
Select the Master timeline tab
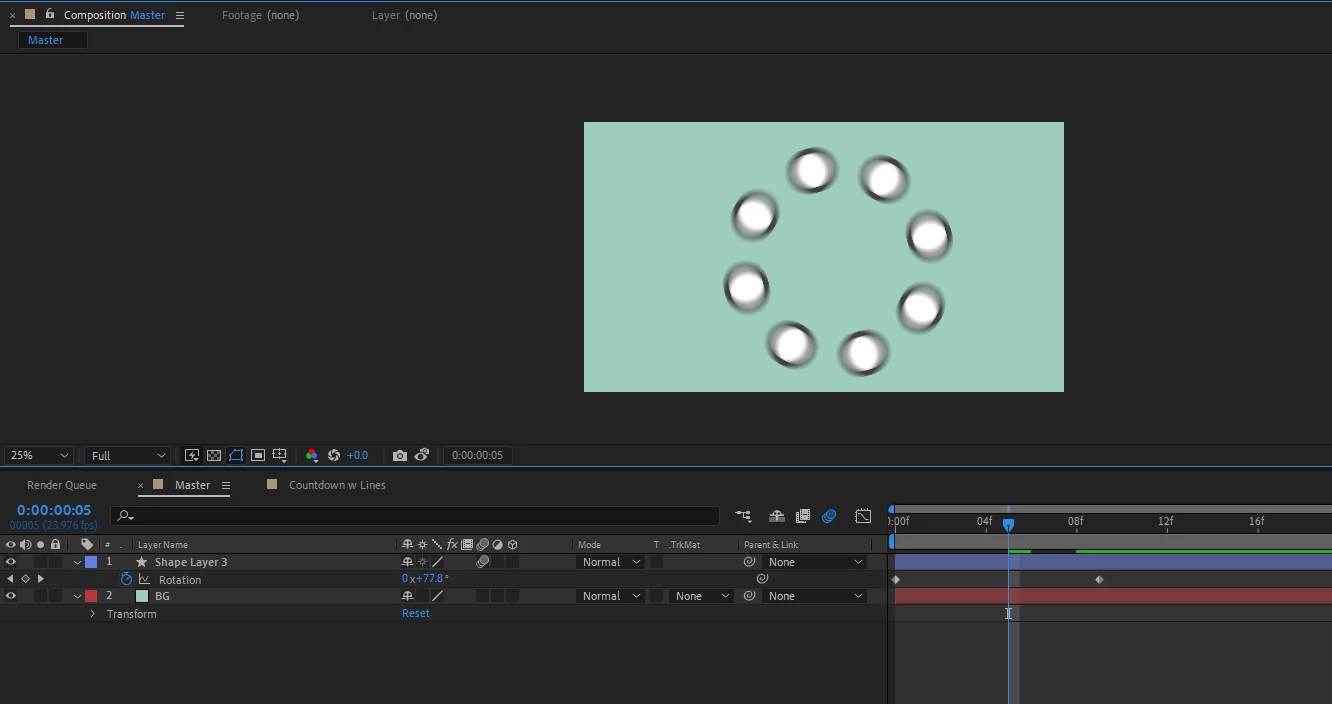pos(192,485)
